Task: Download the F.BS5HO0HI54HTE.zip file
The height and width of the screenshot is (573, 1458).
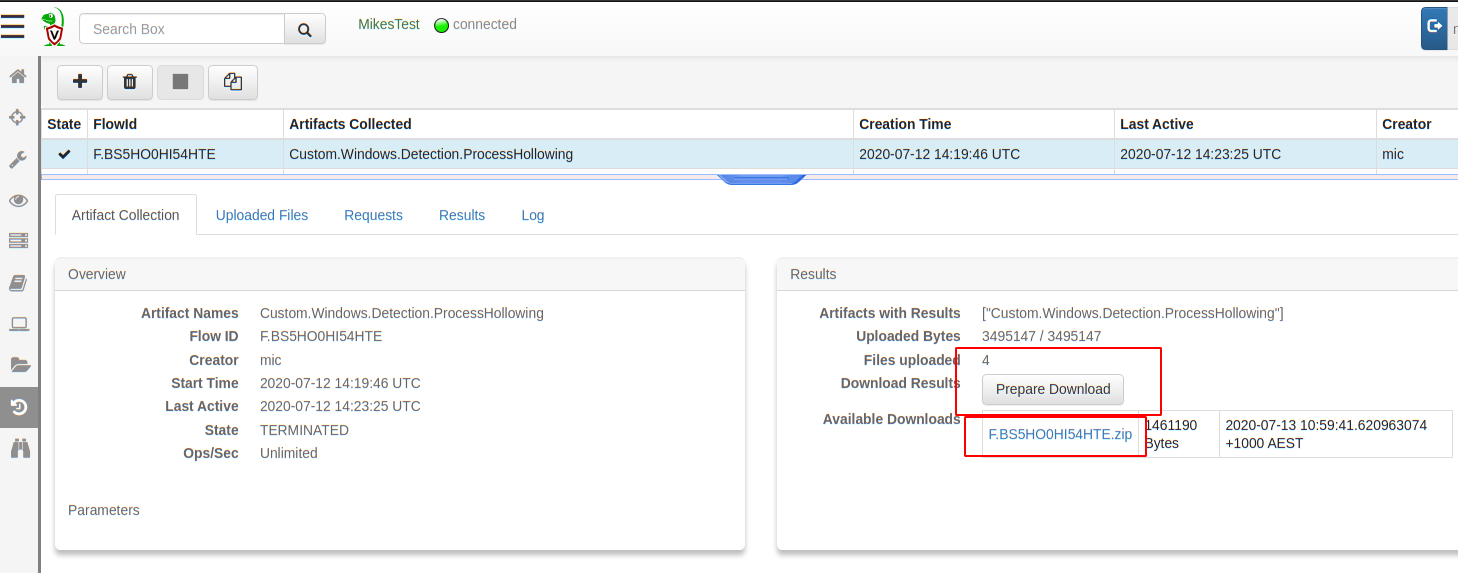Action: (1060, 434)
